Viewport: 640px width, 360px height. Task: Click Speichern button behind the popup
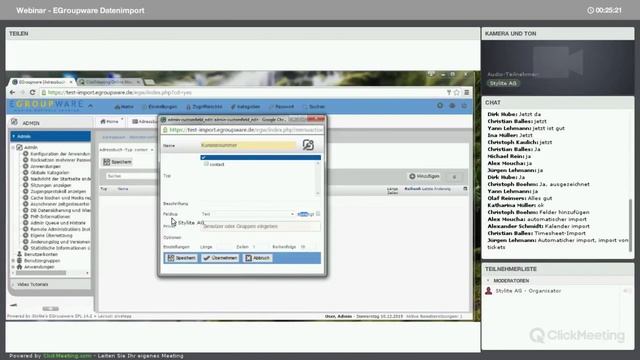tap(118, 162)
